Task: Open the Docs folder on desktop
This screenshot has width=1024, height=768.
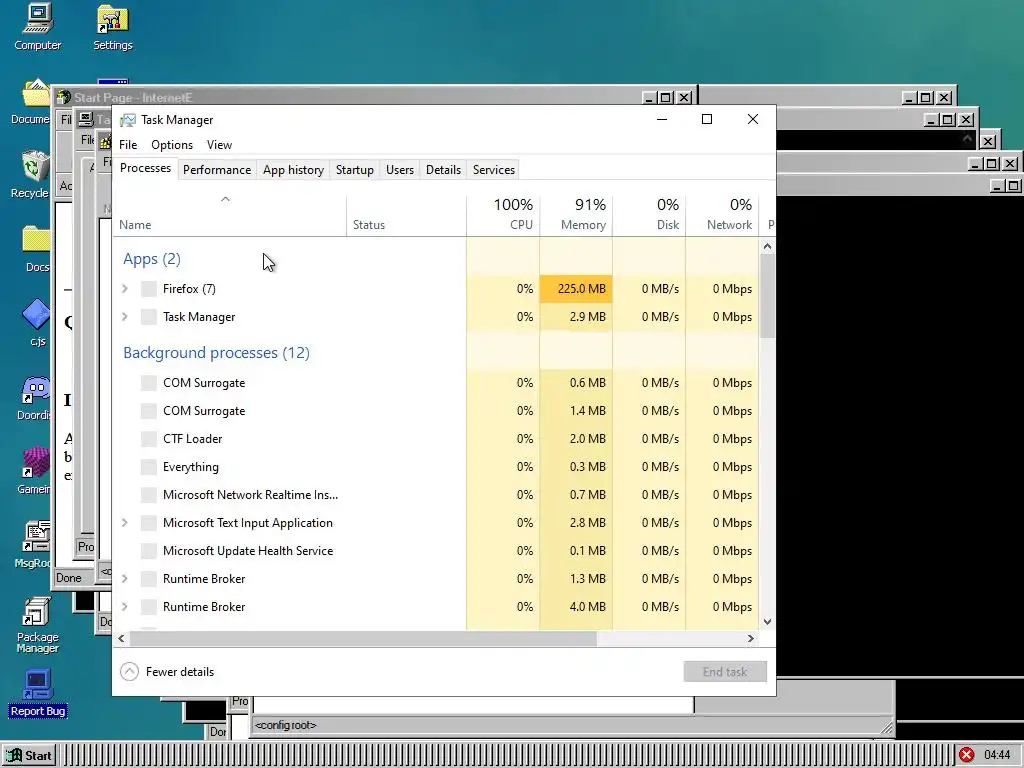Action: [36, 249]
